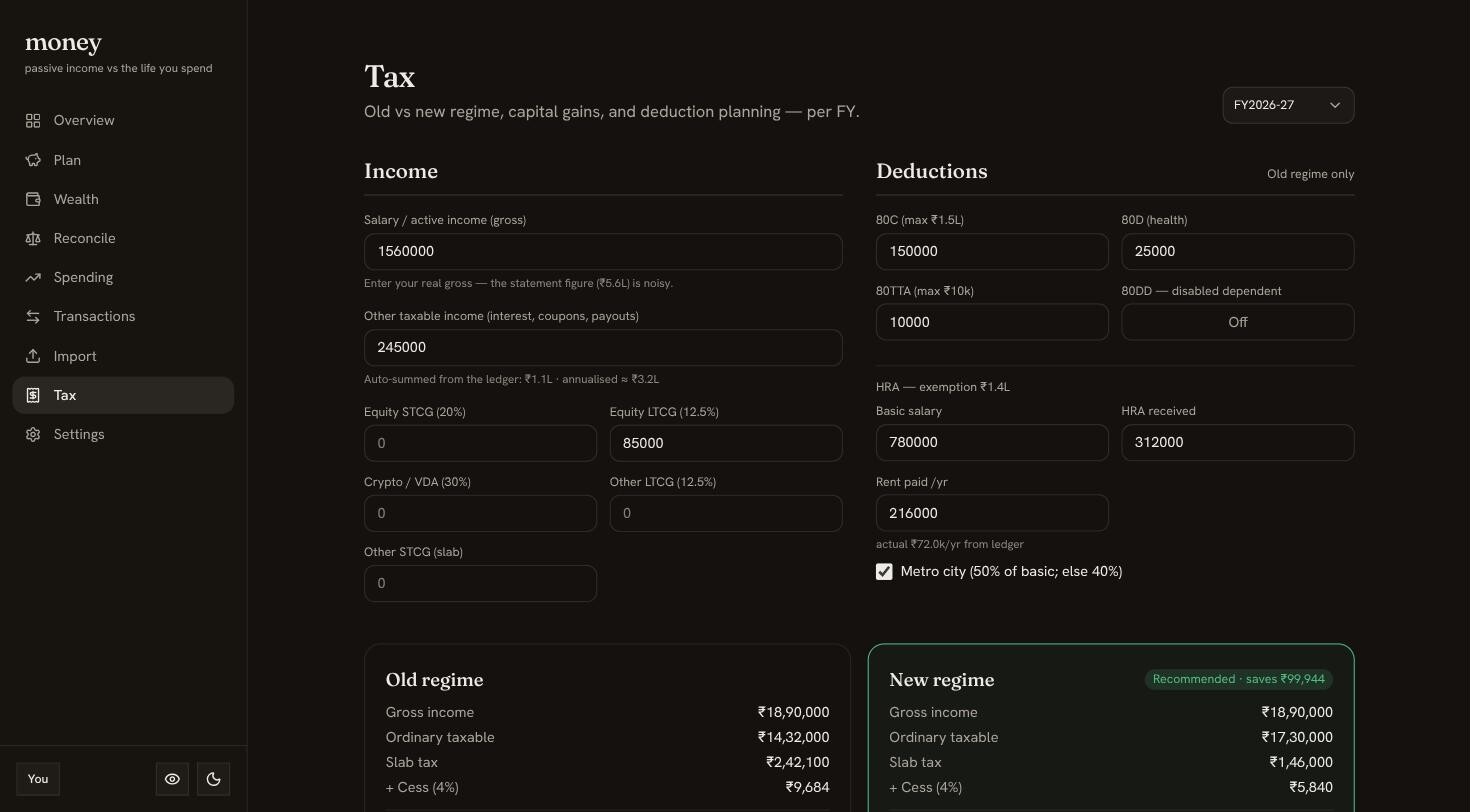Click the Reconcile scales icon
This screenshot has width=1470, height=812.
click(33, 238)
